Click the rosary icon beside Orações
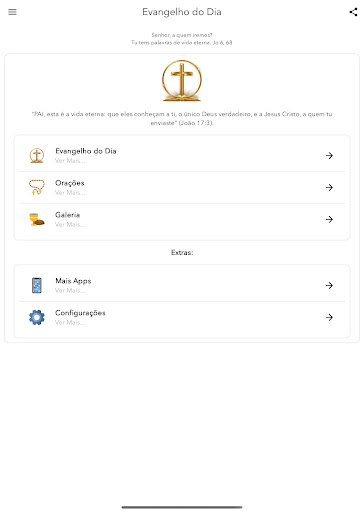The height and width of the screenshot is (512, 364). pyautogui.click(x=37, y=187)
